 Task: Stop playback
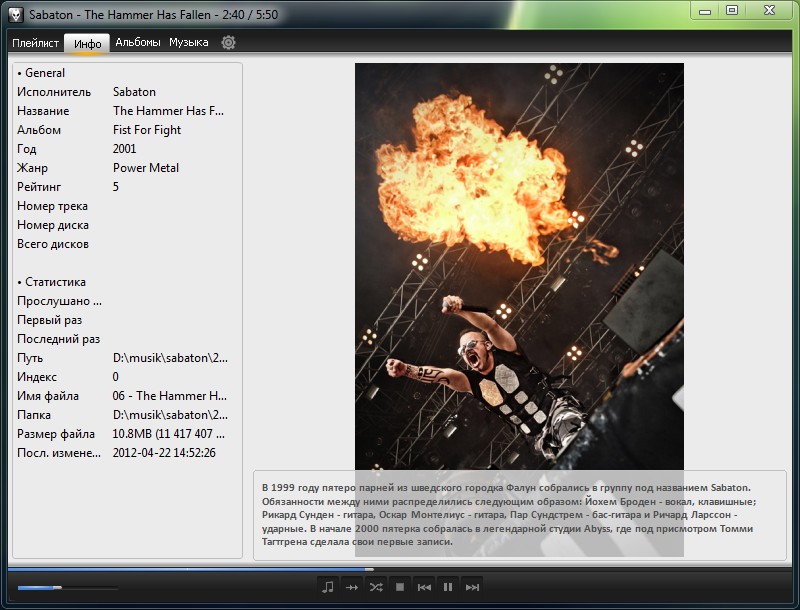click(x=400, y=587)
